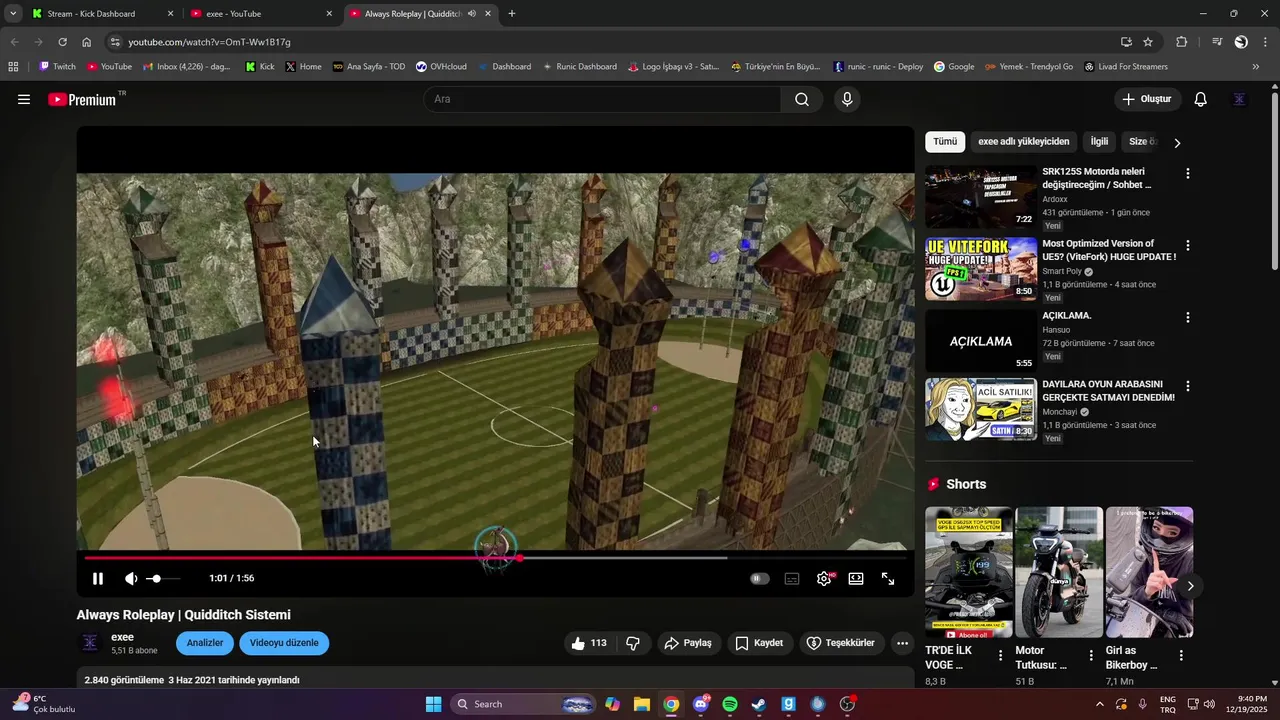1280x720 pixels.
Task: Open options menu for AÇIKLAMA. video
Action: pos(1188,317)
